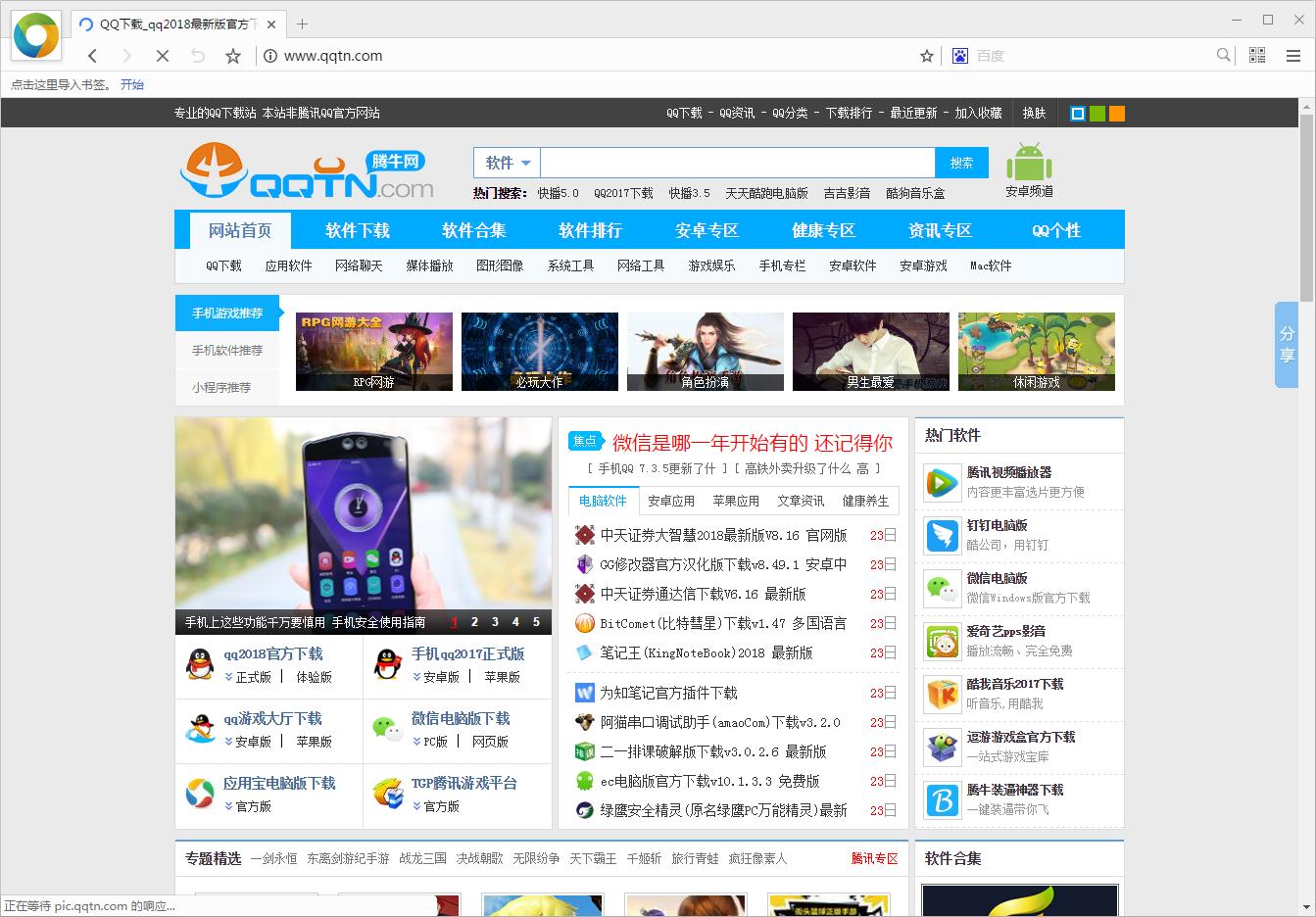
Task: Switch to 安卓应用 tab
Action: pos(671,501)
